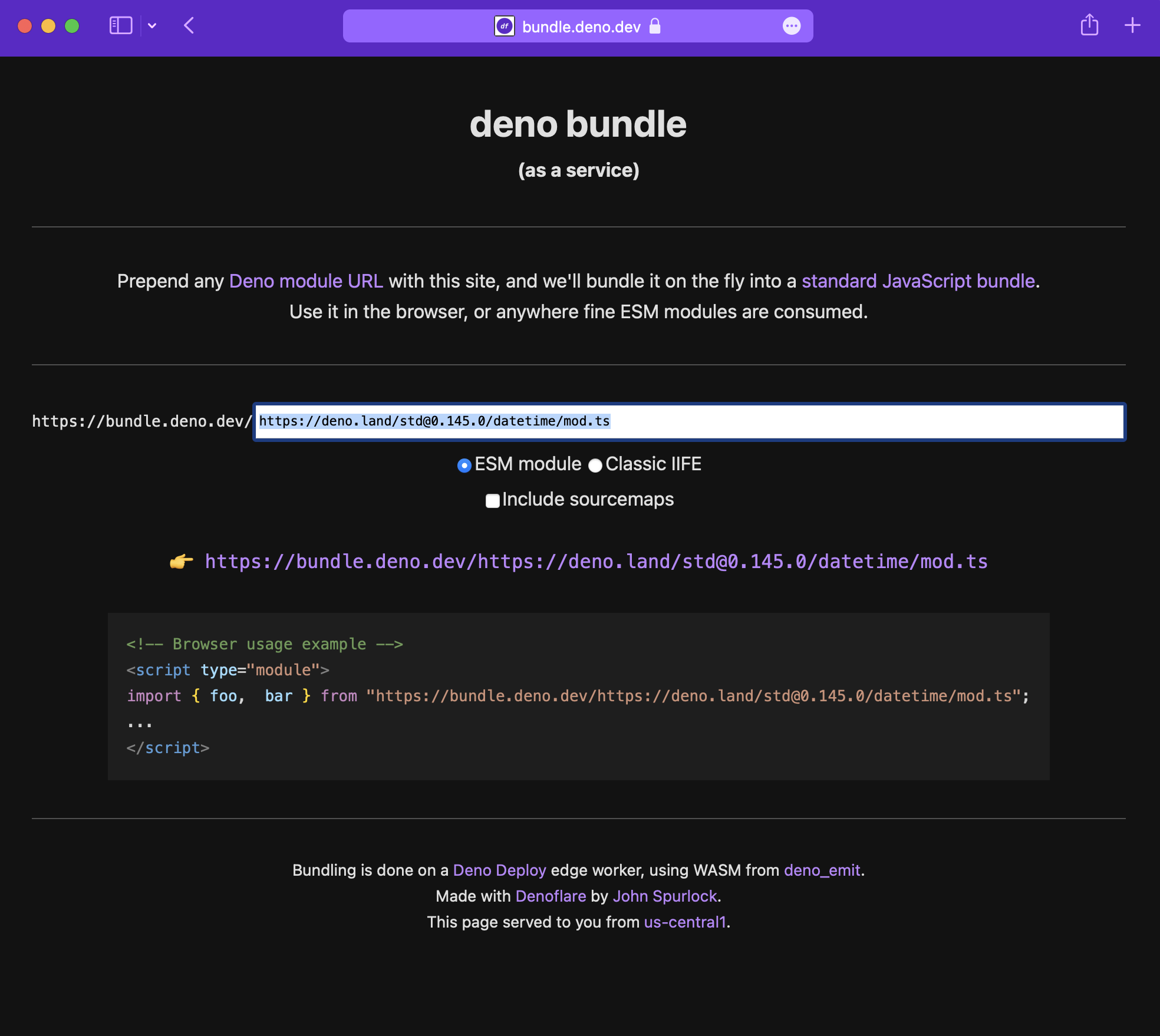
Task: Select the ESM module radio button
Action: click(465, 465)
